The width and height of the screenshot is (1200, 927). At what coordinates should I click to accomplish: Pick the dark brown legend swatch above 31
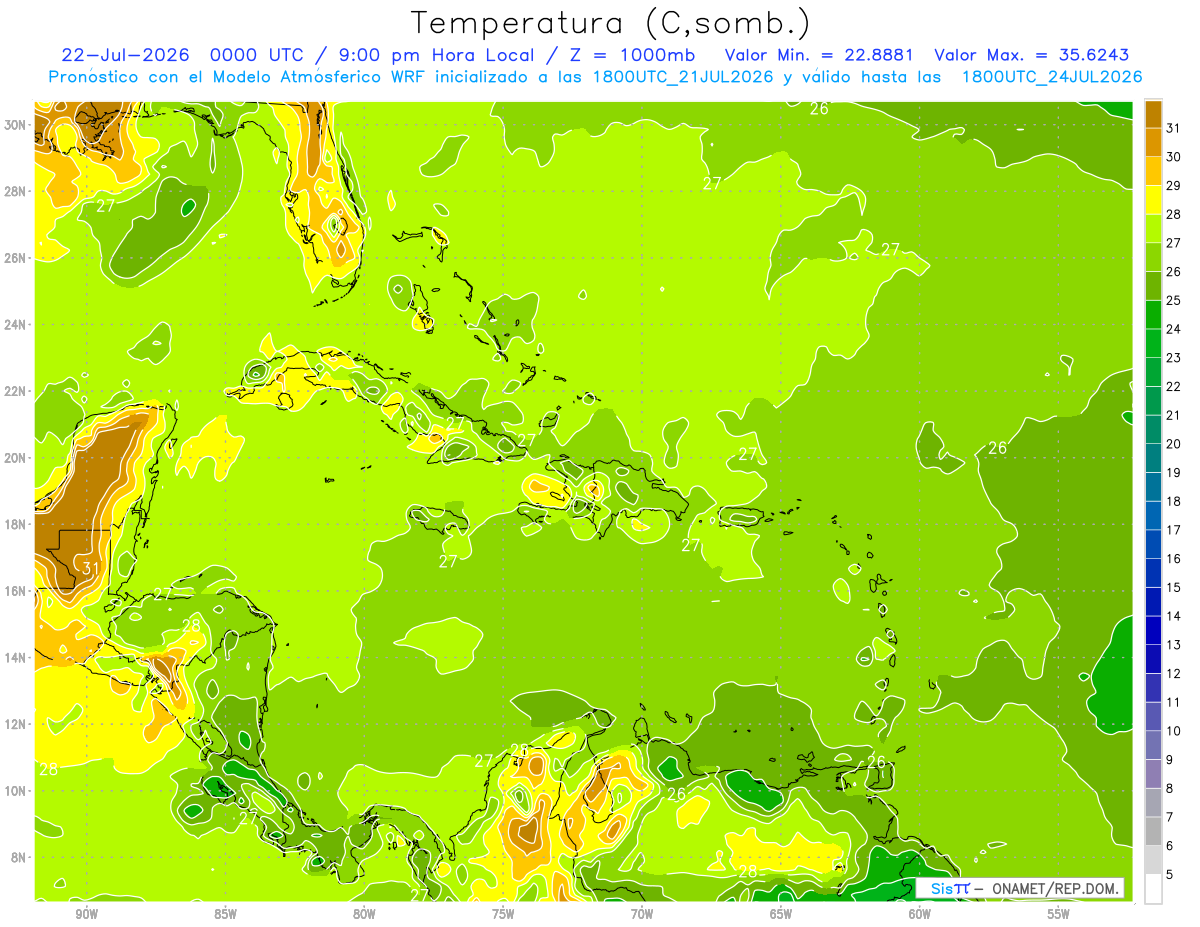click(x=1153, y=113)
